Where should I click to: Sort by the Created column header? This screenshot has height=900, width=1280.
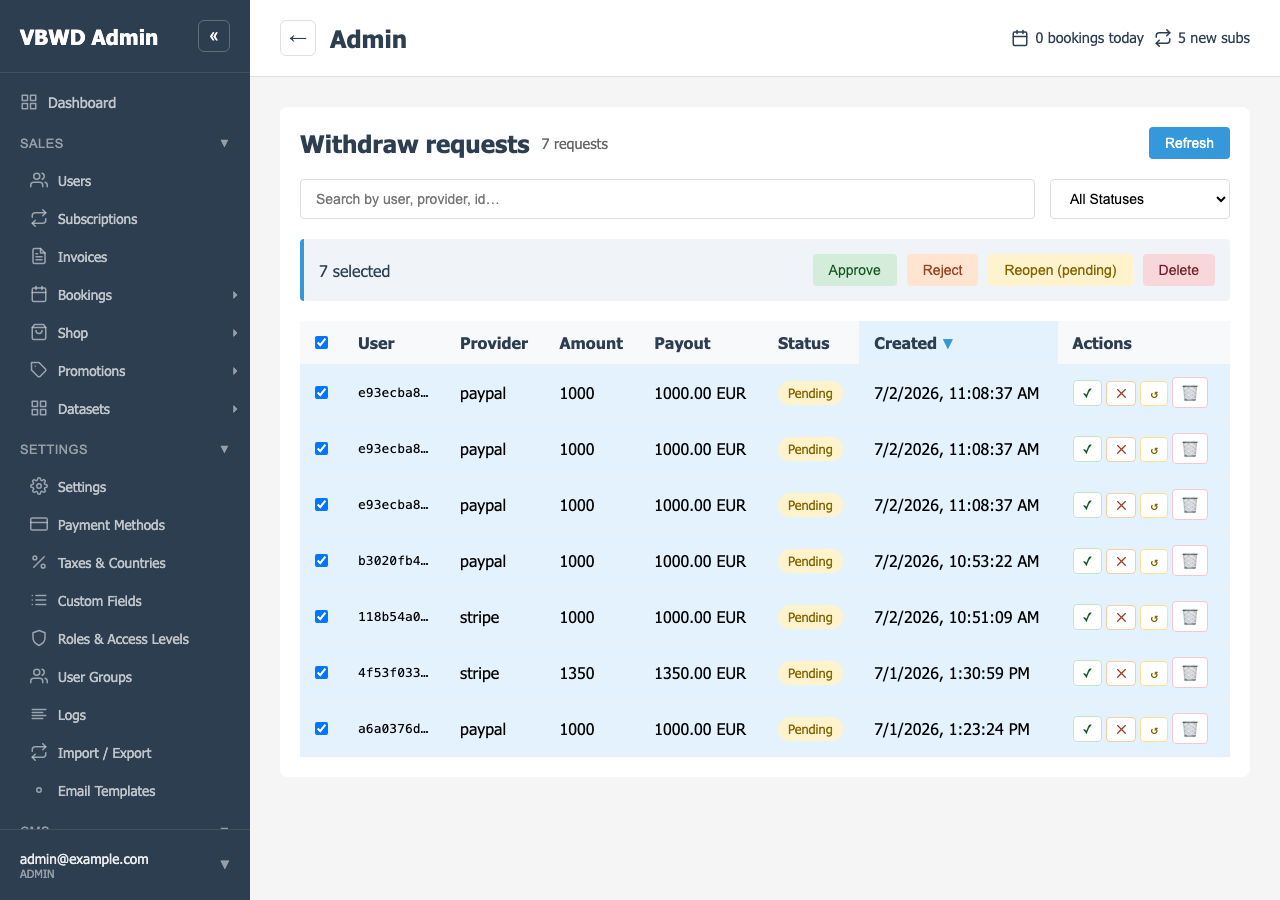click(x=958, y=343)
